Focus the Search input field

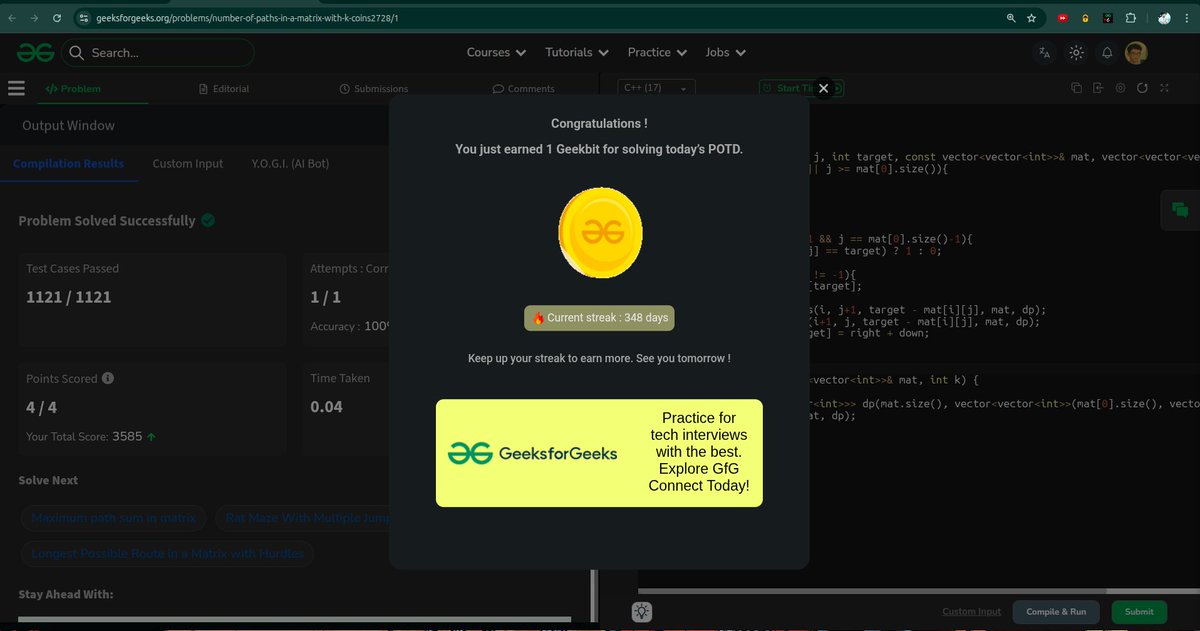(158, 52)
